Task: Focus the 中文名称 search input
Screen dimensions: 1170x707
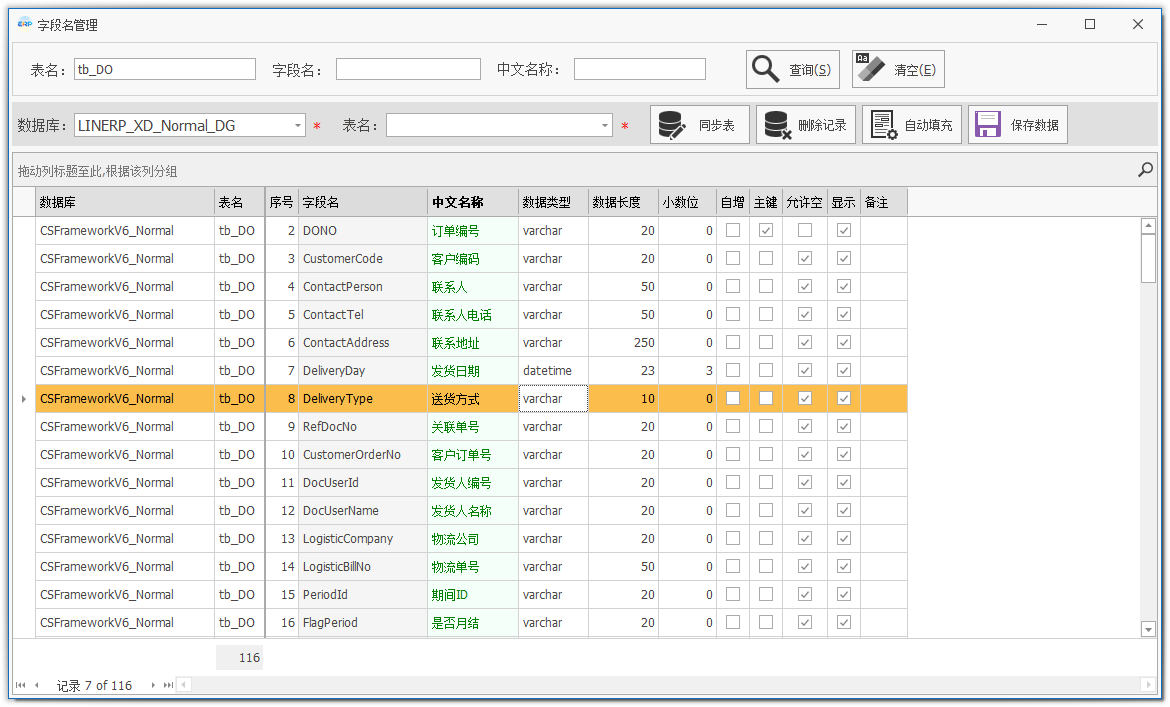Action: coord(639,69)
